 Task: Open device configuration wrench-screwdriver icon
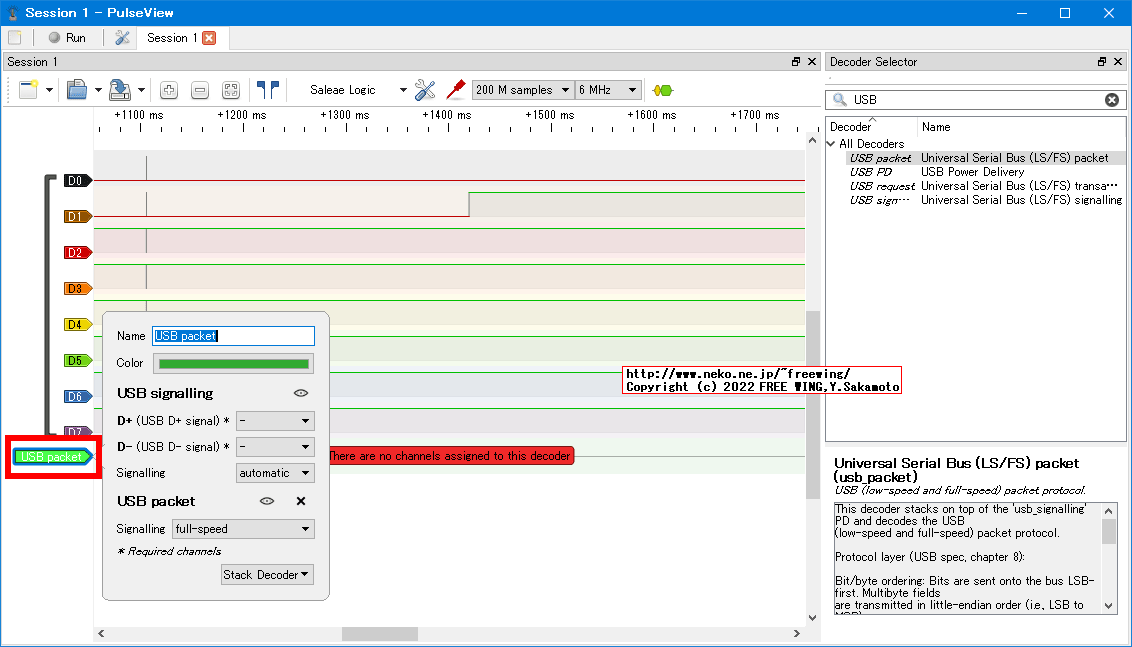425,90
